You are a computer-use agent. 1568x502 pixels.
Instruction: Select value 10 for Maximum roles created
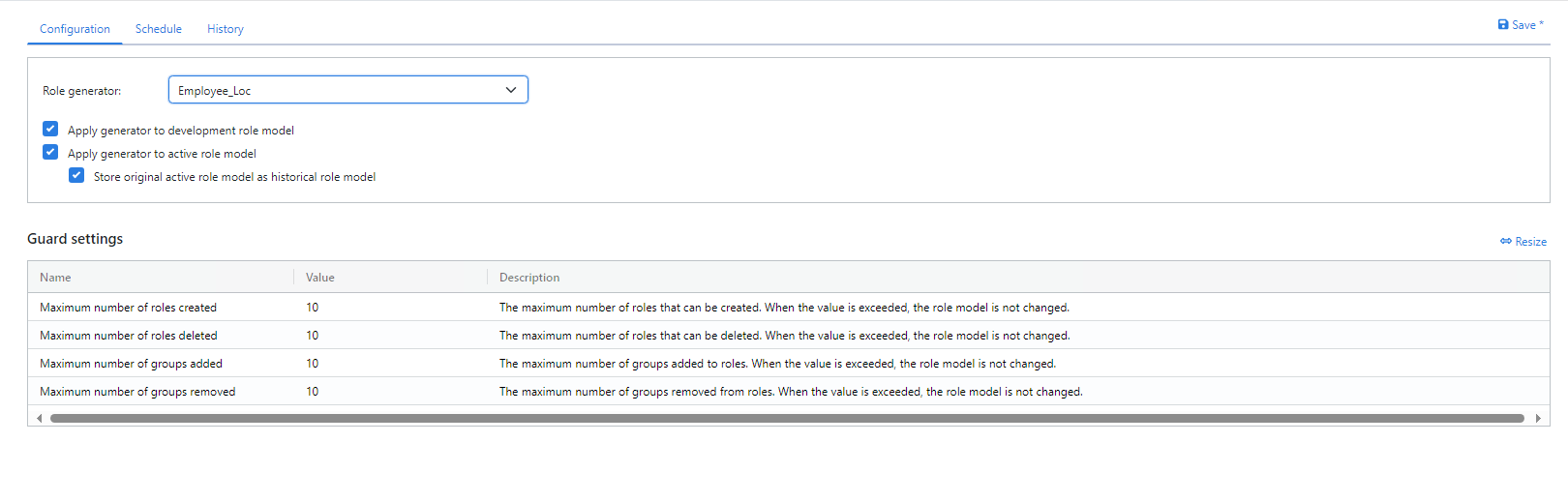point(312,308)
